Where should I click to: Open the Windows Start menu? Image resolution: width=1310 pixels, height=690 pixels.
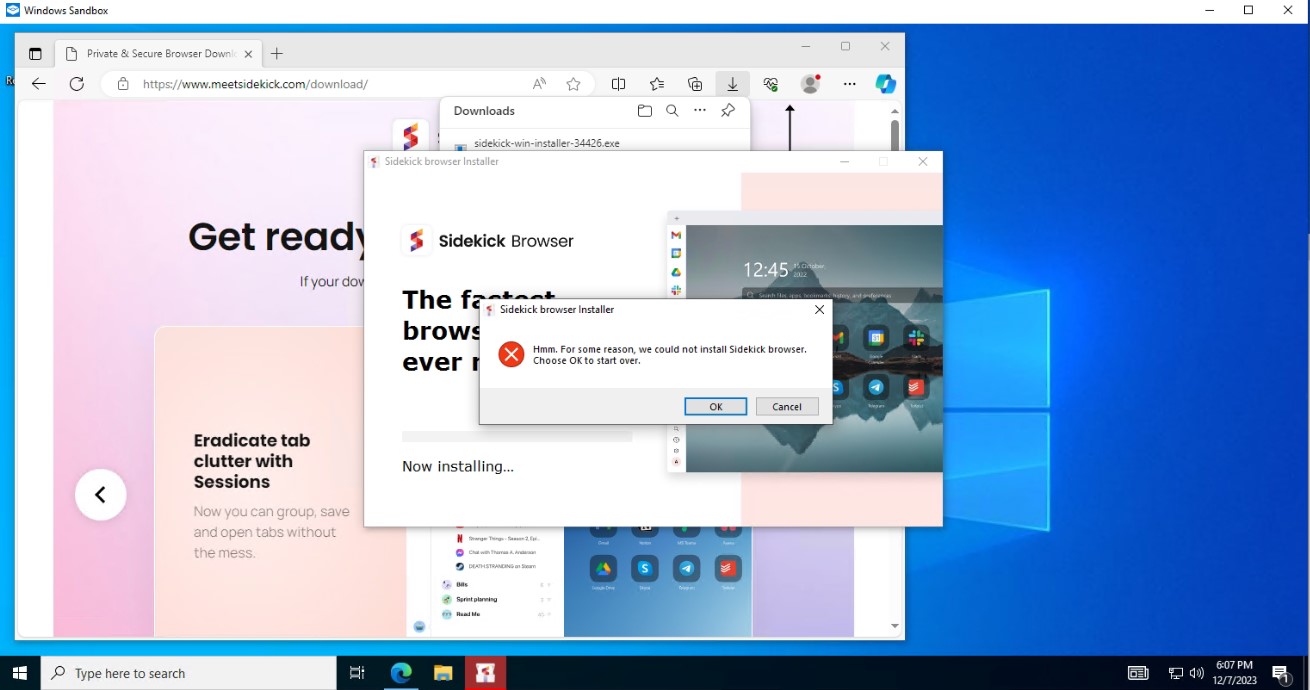coord(20,673)
